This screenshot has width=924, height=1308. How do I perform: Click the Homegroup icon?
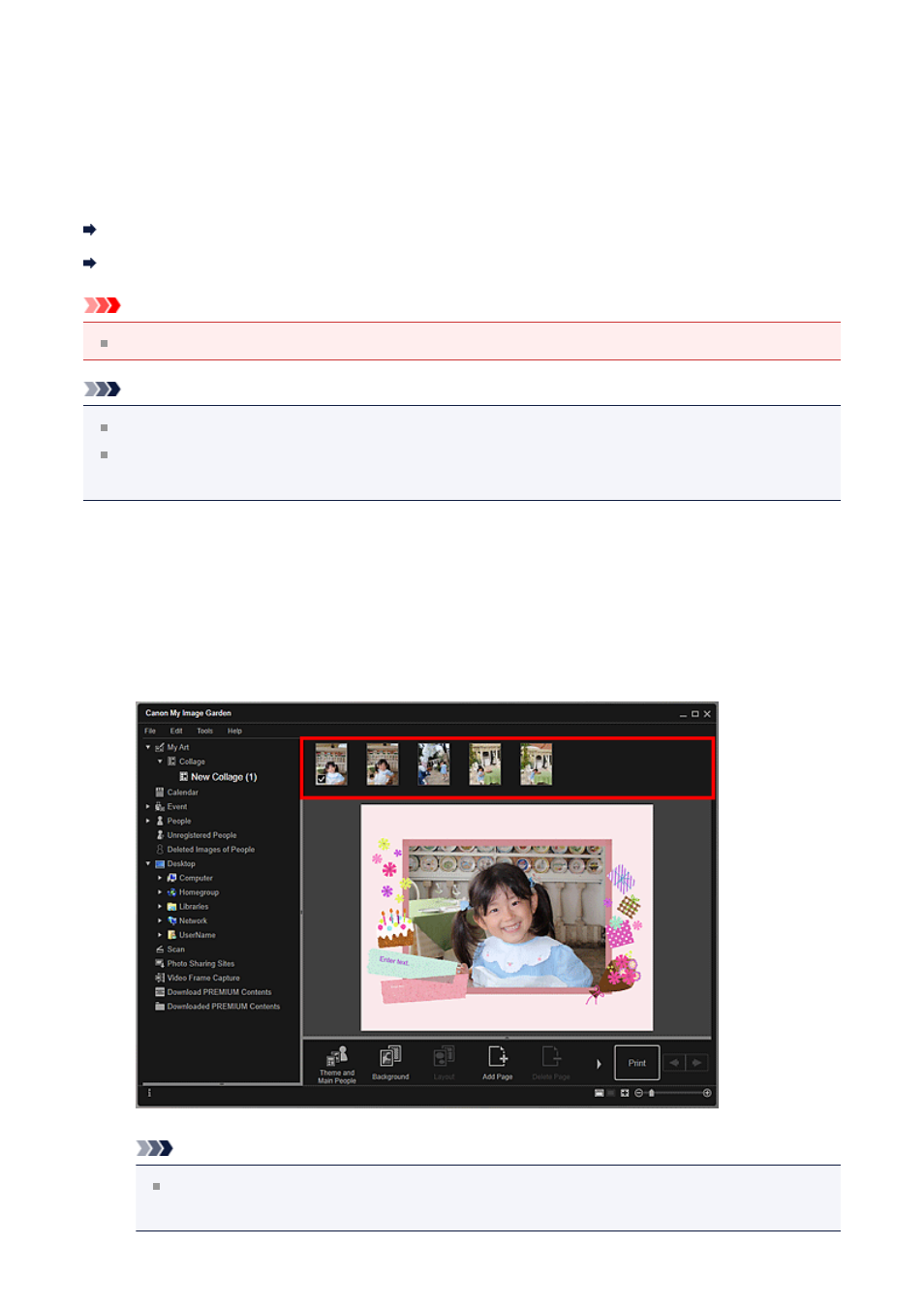point(171,892)
